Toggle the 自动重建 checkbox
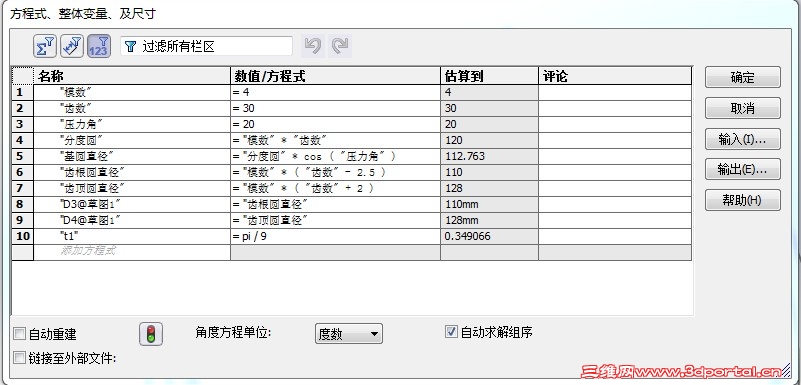 [19, 334]
